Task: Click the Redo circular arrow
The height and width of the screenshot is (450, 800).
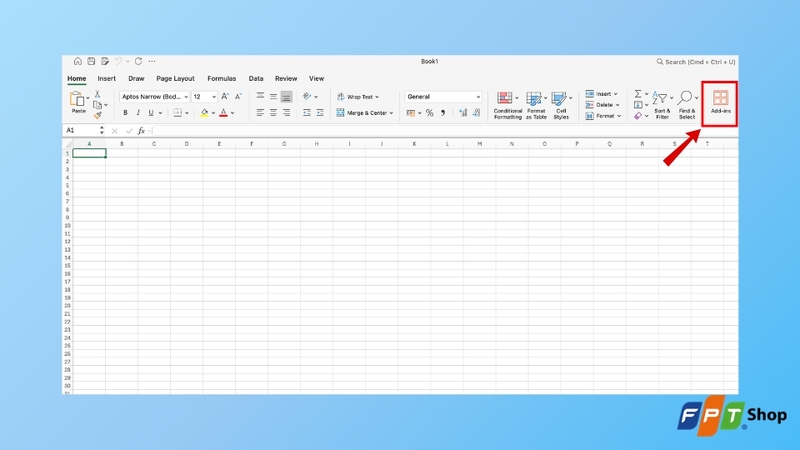Action: (138, 61)
